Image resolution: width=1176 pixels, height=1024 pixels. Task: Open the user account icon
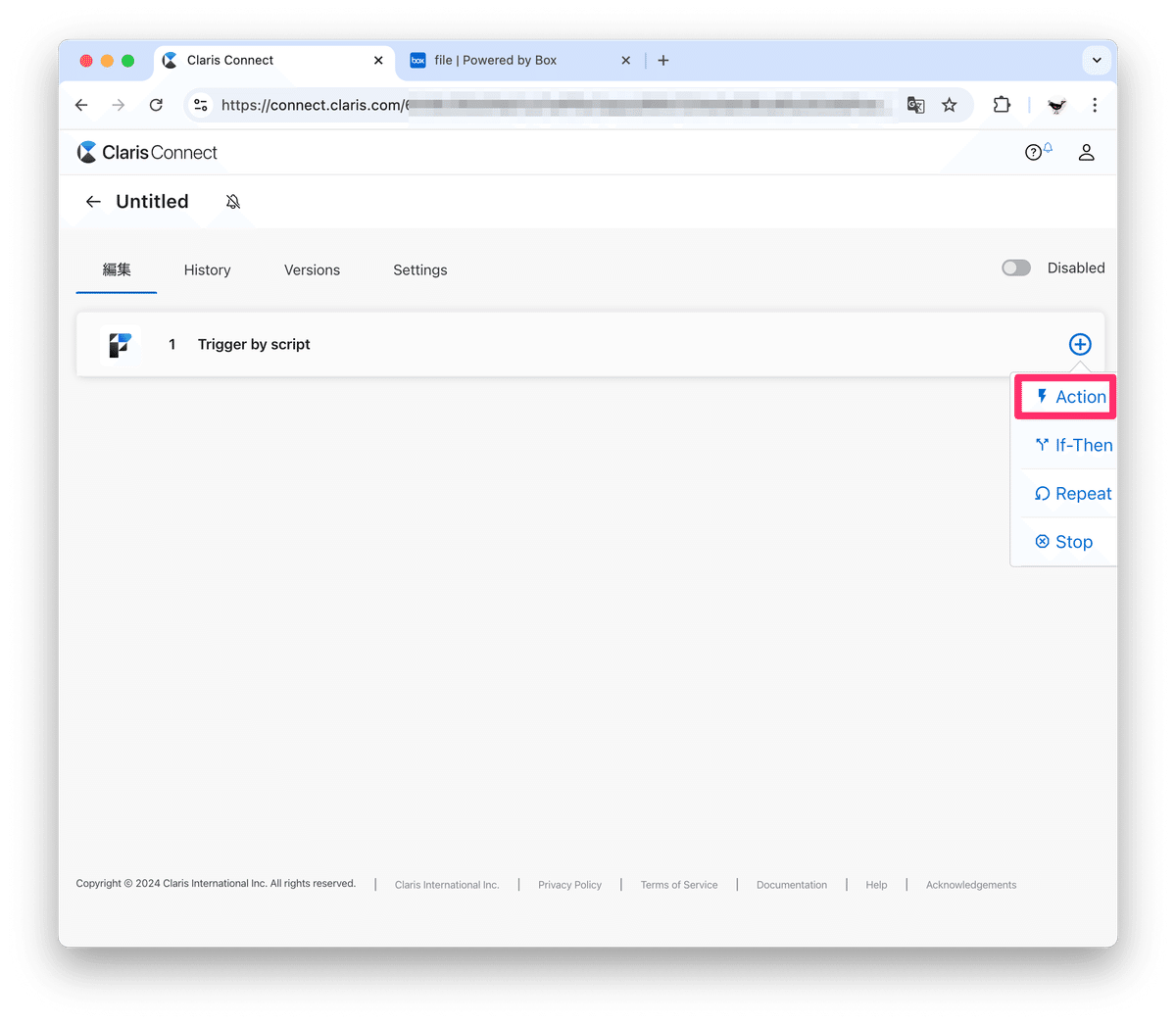[1086, 152]
